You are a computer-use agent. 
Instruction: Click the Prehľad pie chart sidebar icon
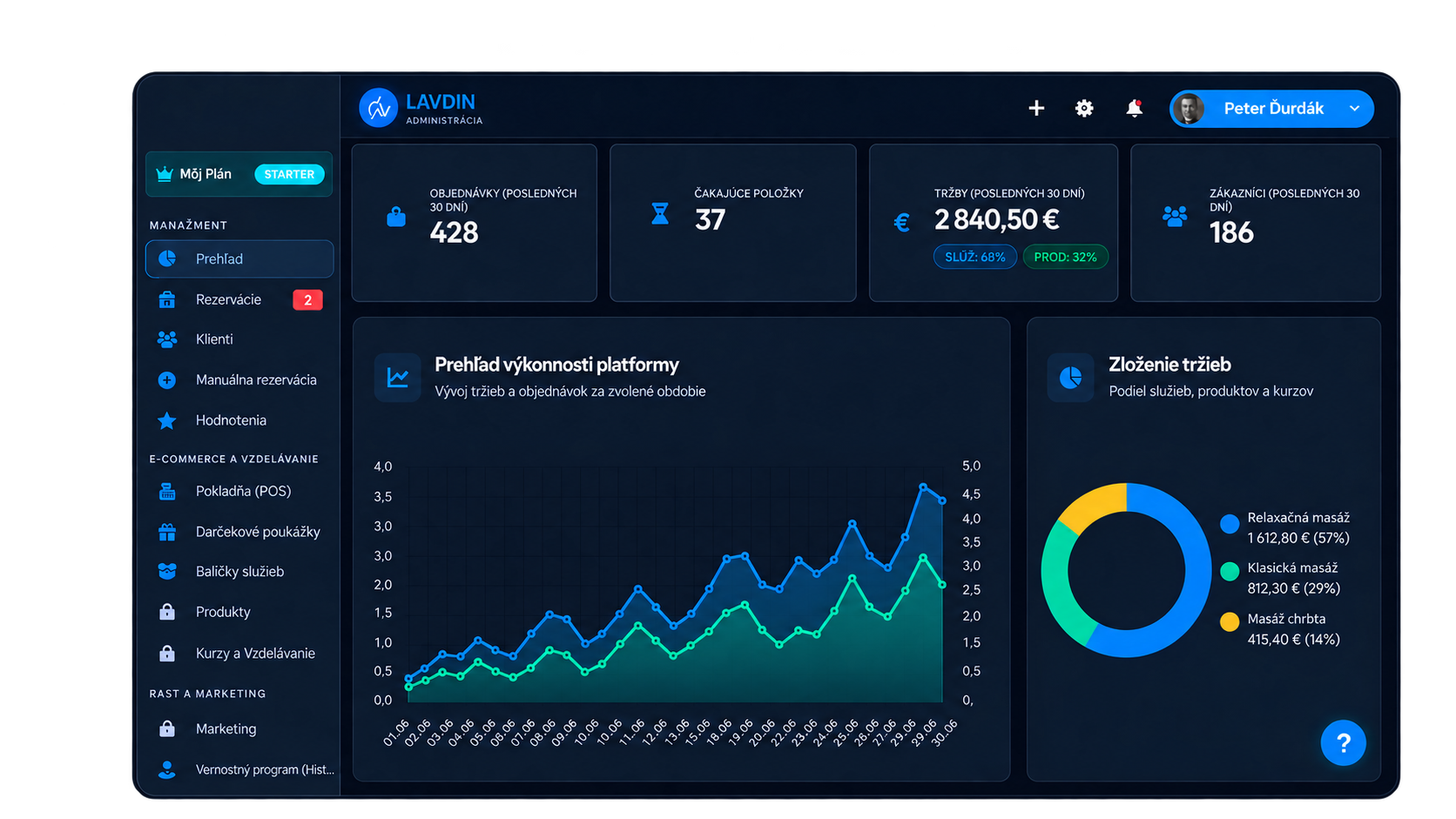[x=167, y=258]
